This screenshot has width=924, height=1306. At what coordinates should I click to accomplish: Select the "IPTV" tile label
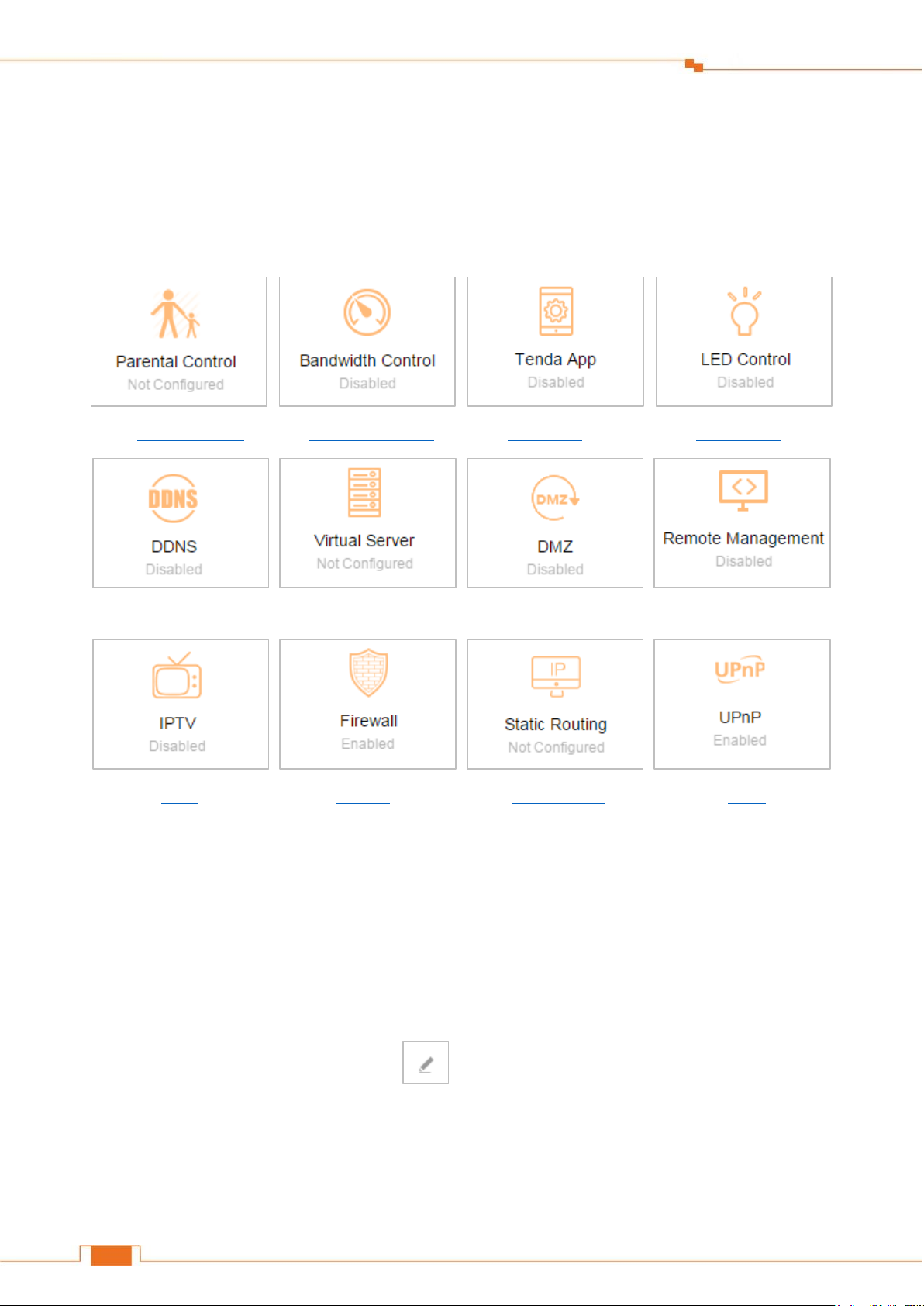tap(178, 723)
